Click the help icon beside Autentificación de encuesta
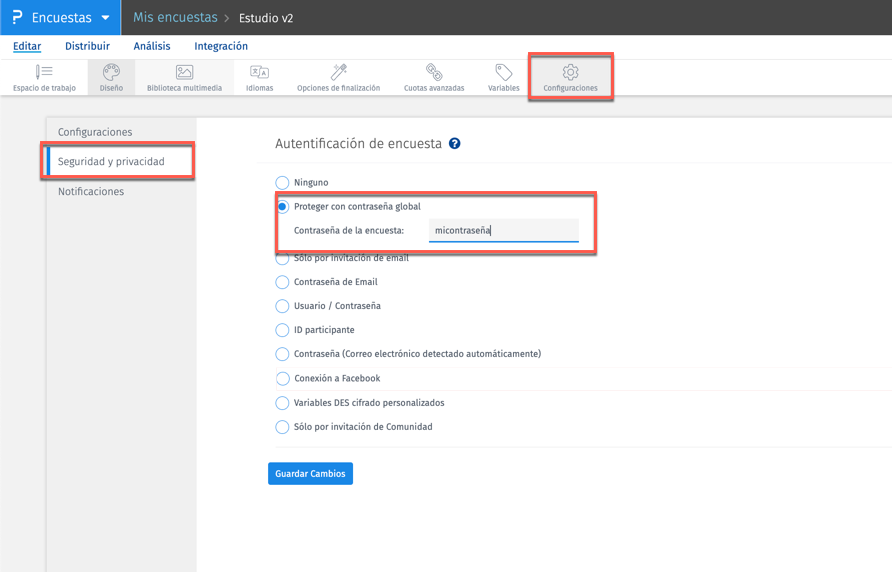The image size is (892, 572). [x=455, y=144]
